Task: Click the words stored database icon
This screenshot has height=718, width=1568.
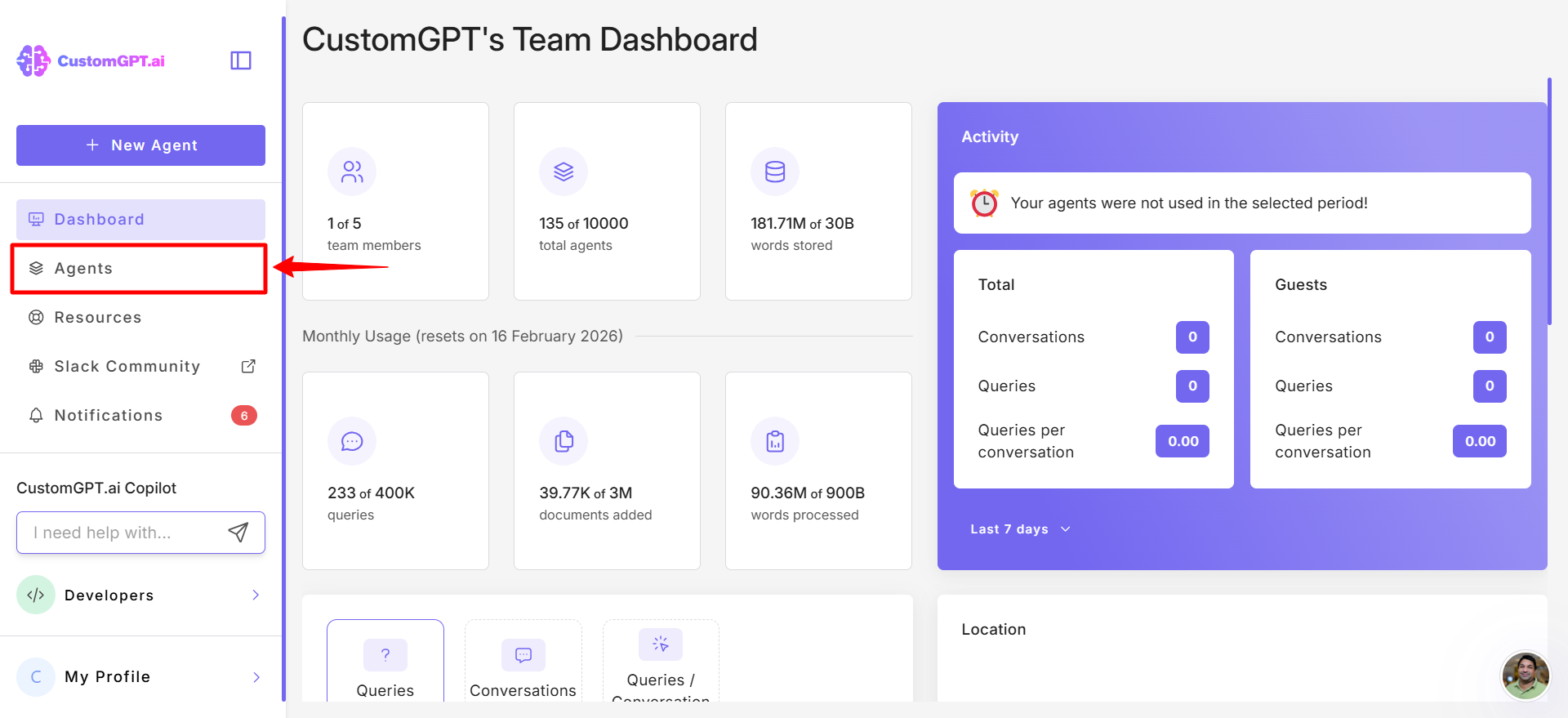Action: (x=775, y=172)
